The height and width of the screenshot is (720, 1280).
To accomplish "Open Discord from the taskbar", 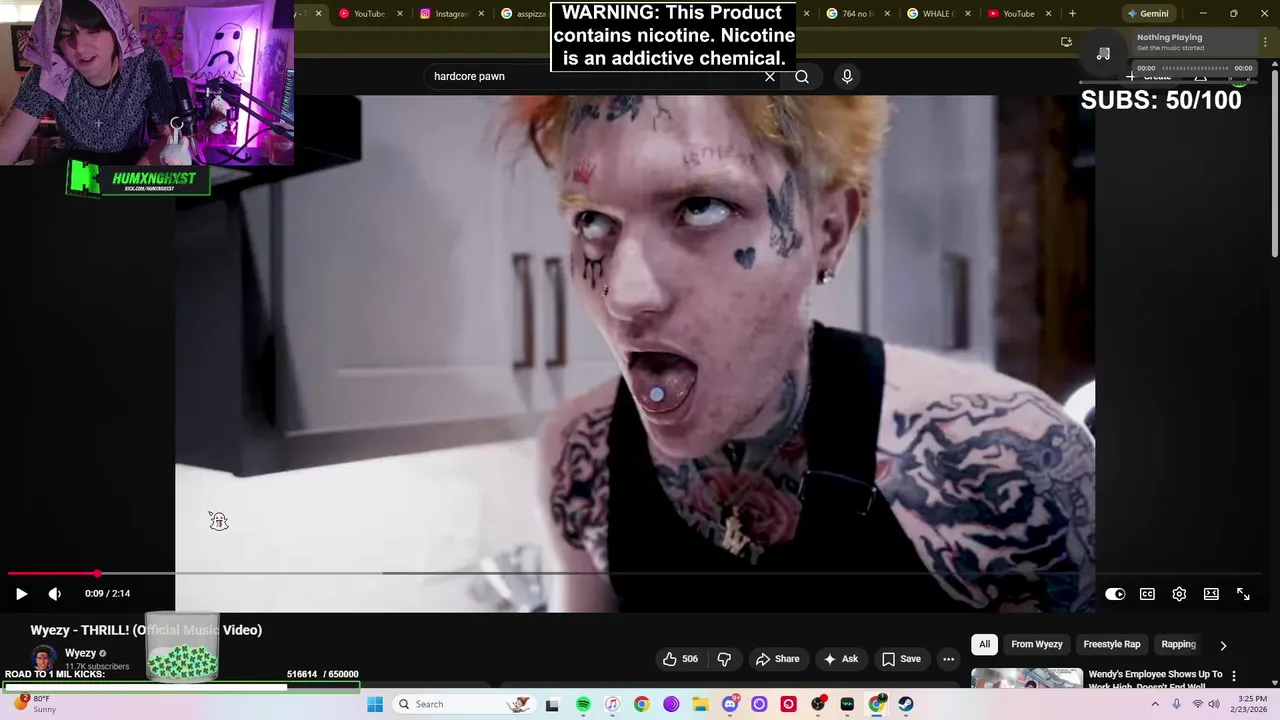I will click(730, 704).
